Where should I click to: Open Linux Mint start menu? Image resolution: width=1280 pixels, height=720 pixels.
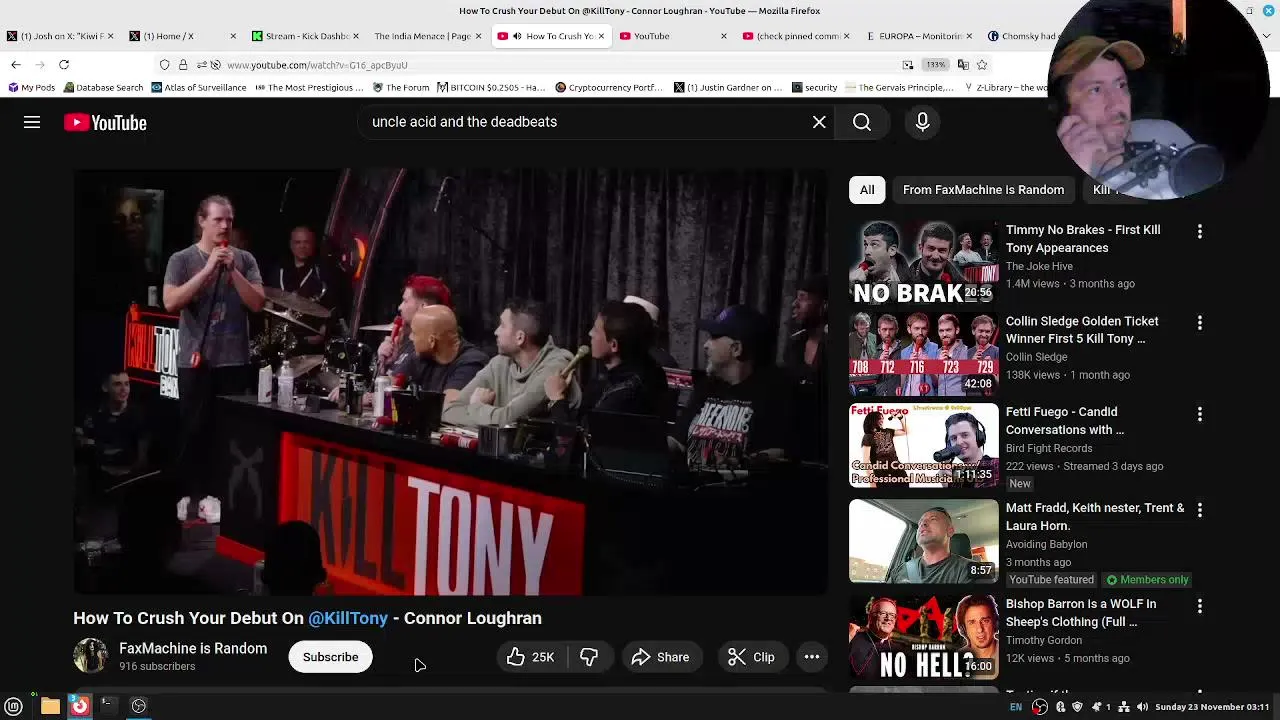pos(14,707)
